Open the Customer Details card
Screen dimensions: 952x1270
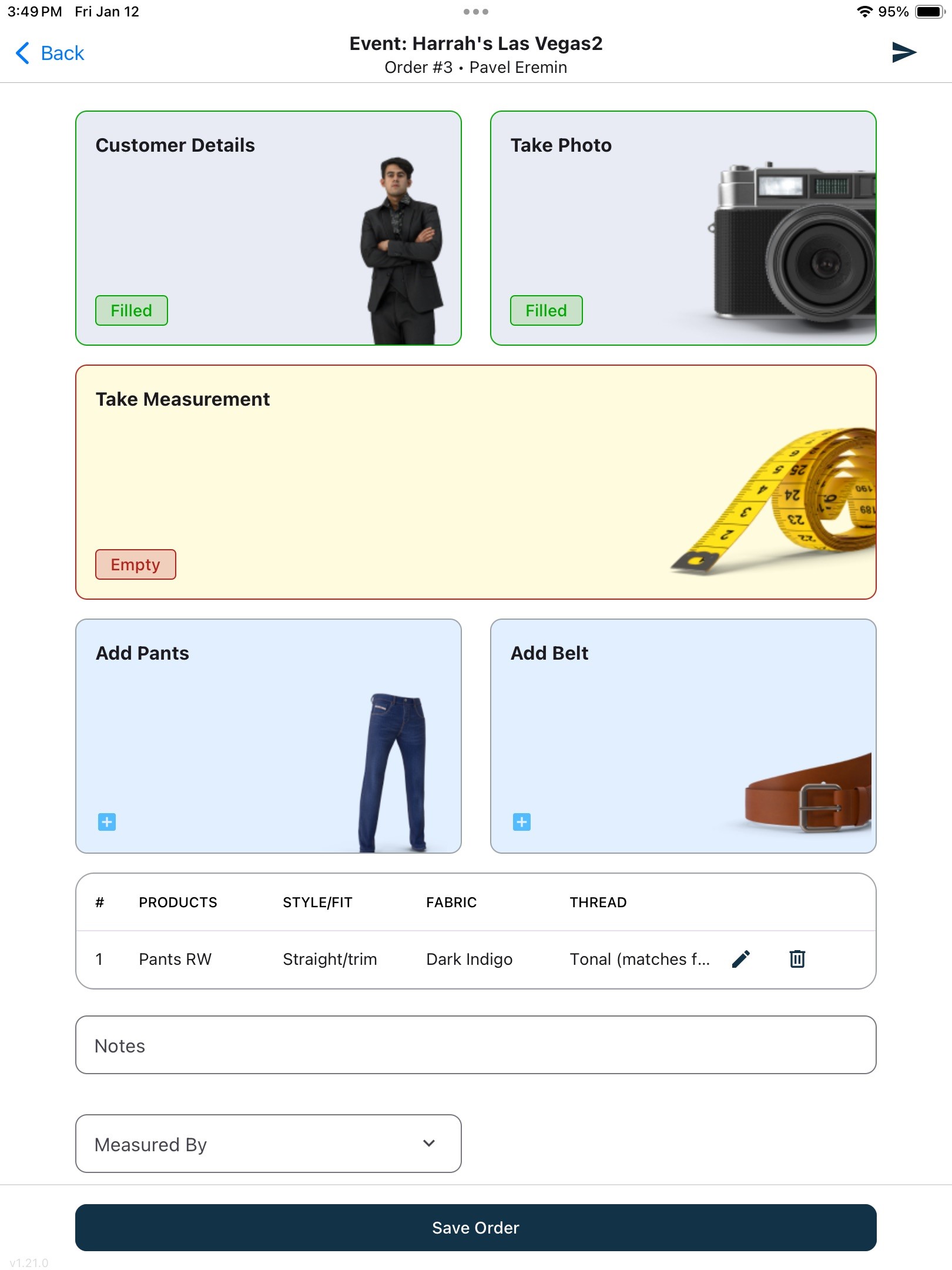tap(269, 228)
